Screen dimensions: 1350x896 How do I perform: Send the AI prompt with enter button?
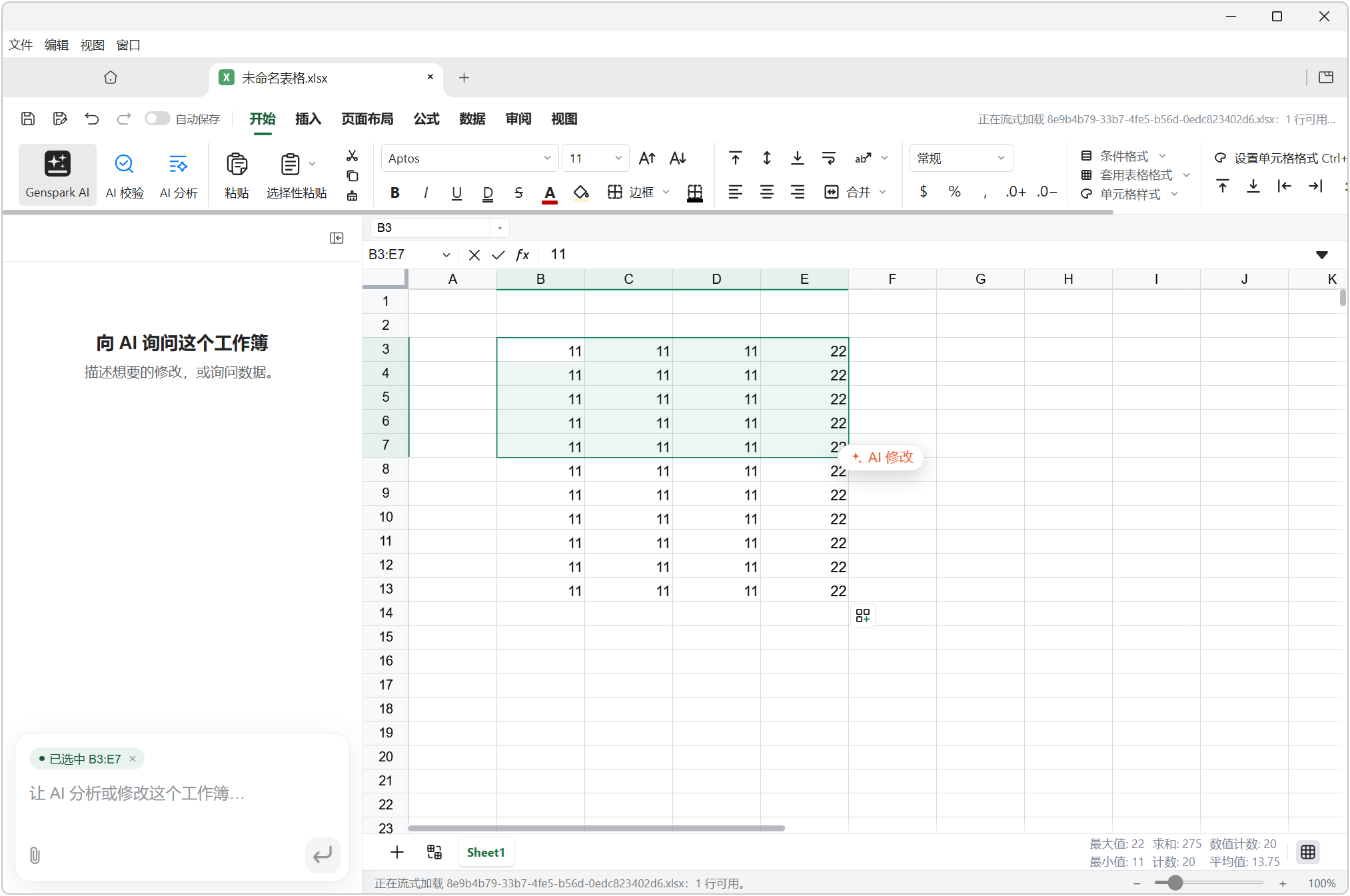(x=323, y=855)
